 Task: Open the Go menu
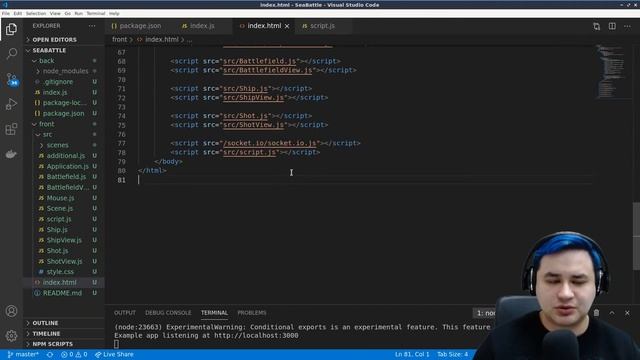67,13
